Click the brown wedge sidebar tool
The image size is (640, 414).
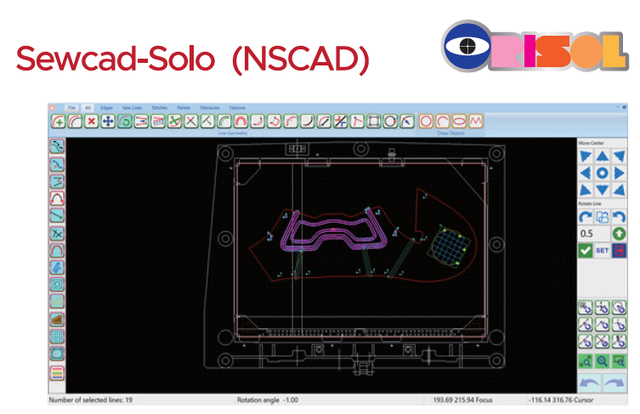click(57, 319)
